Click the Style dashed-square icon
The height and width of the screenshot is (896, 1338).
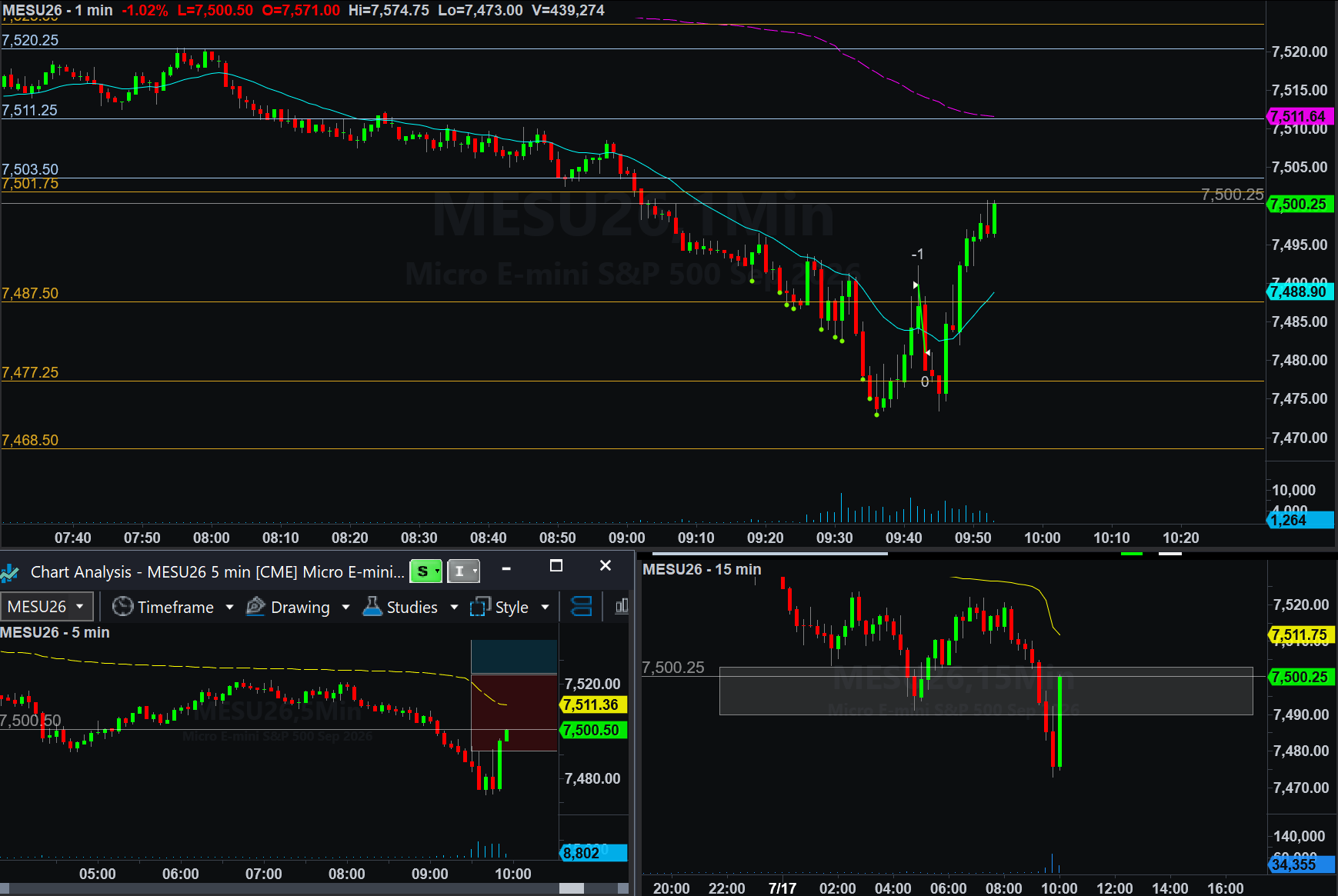pyautogui.click(x=480, y=607)
